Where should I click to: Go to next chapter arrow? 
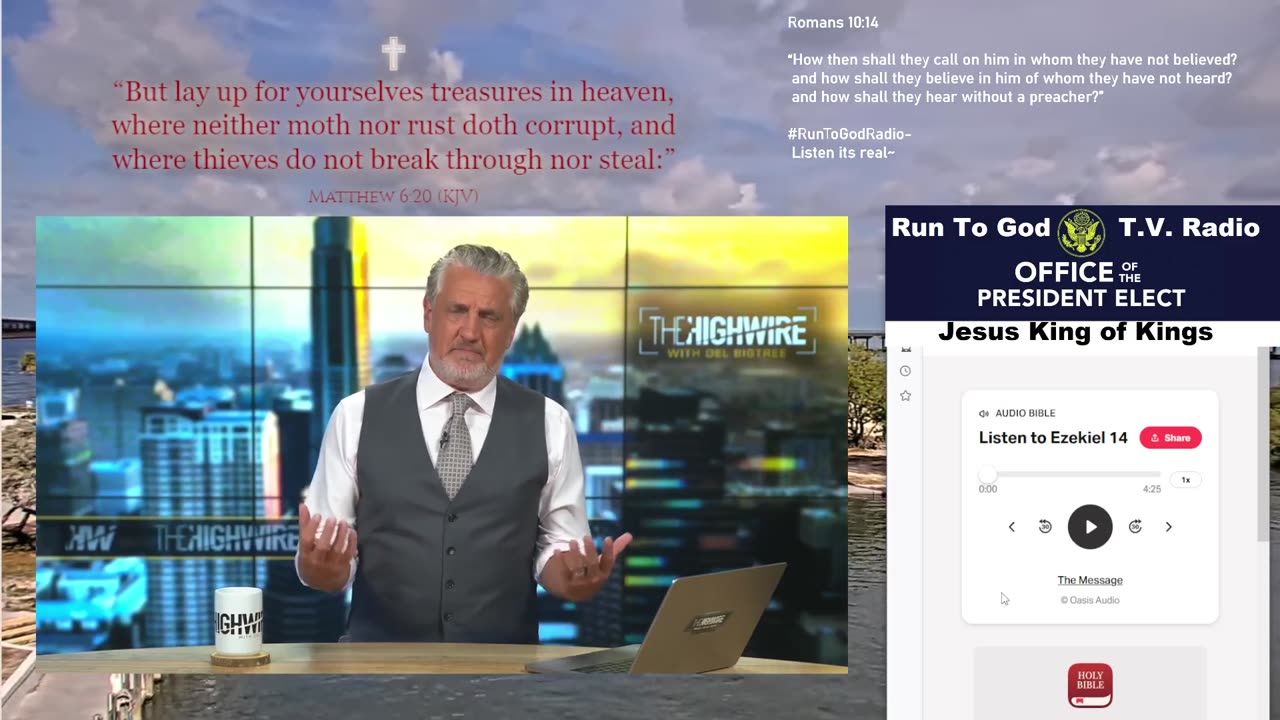(1168, 527)
